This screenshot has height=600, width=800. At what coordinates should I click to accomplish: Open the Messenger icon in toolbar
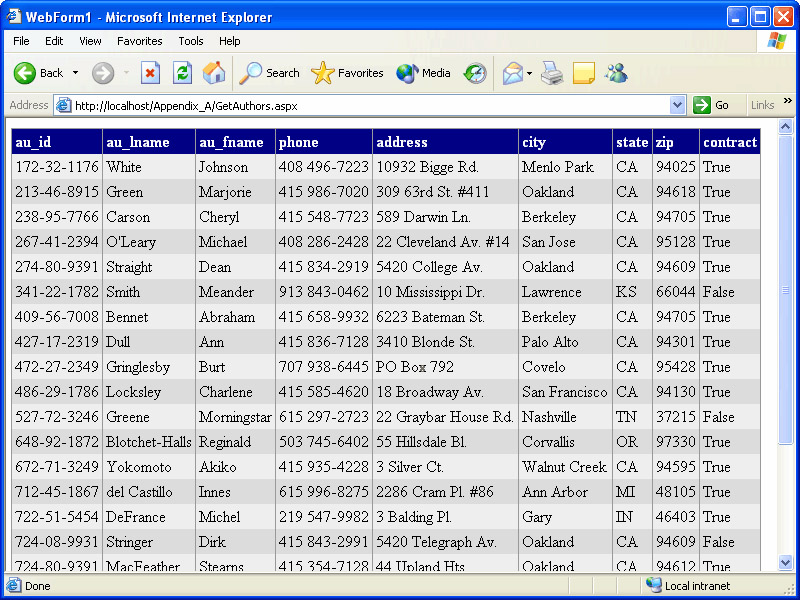(616, 73)
